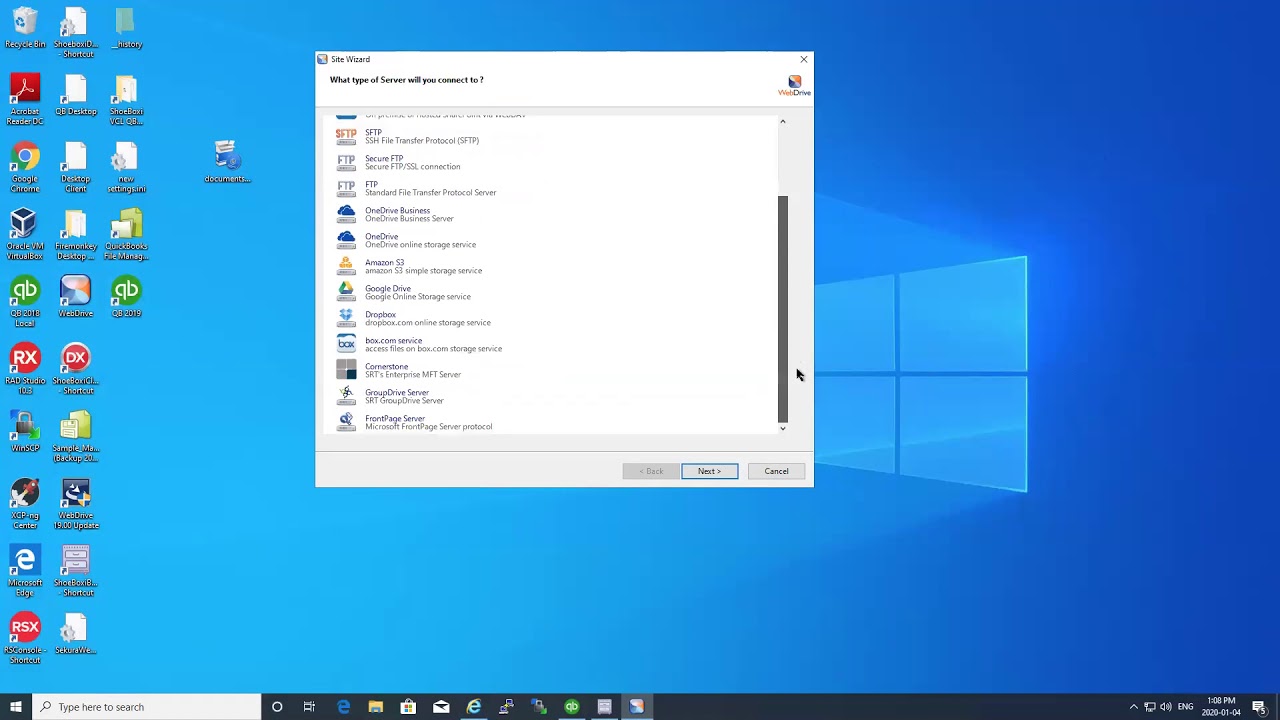Choose the Amazon S3 icon
The image size is (1280, 720).
coord(346,266)
